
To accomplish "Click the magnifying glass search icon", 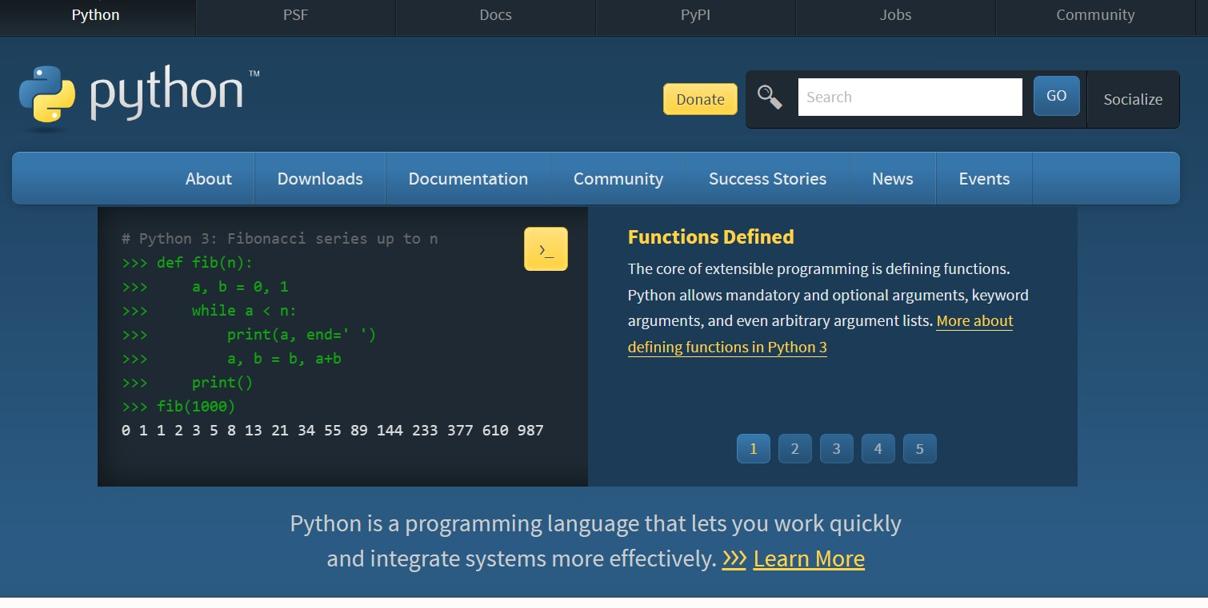I will (769, 97).
